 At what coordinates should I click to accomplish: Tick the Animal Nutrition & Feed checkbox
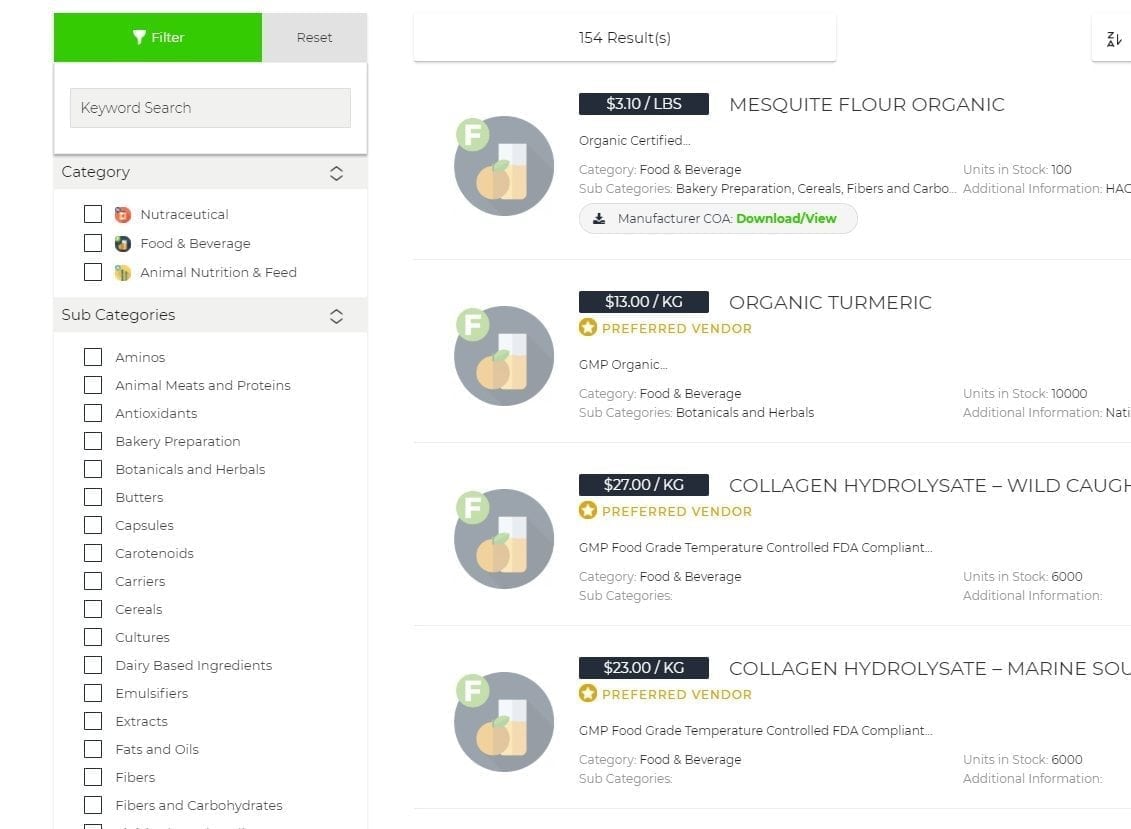pos(93,272)
